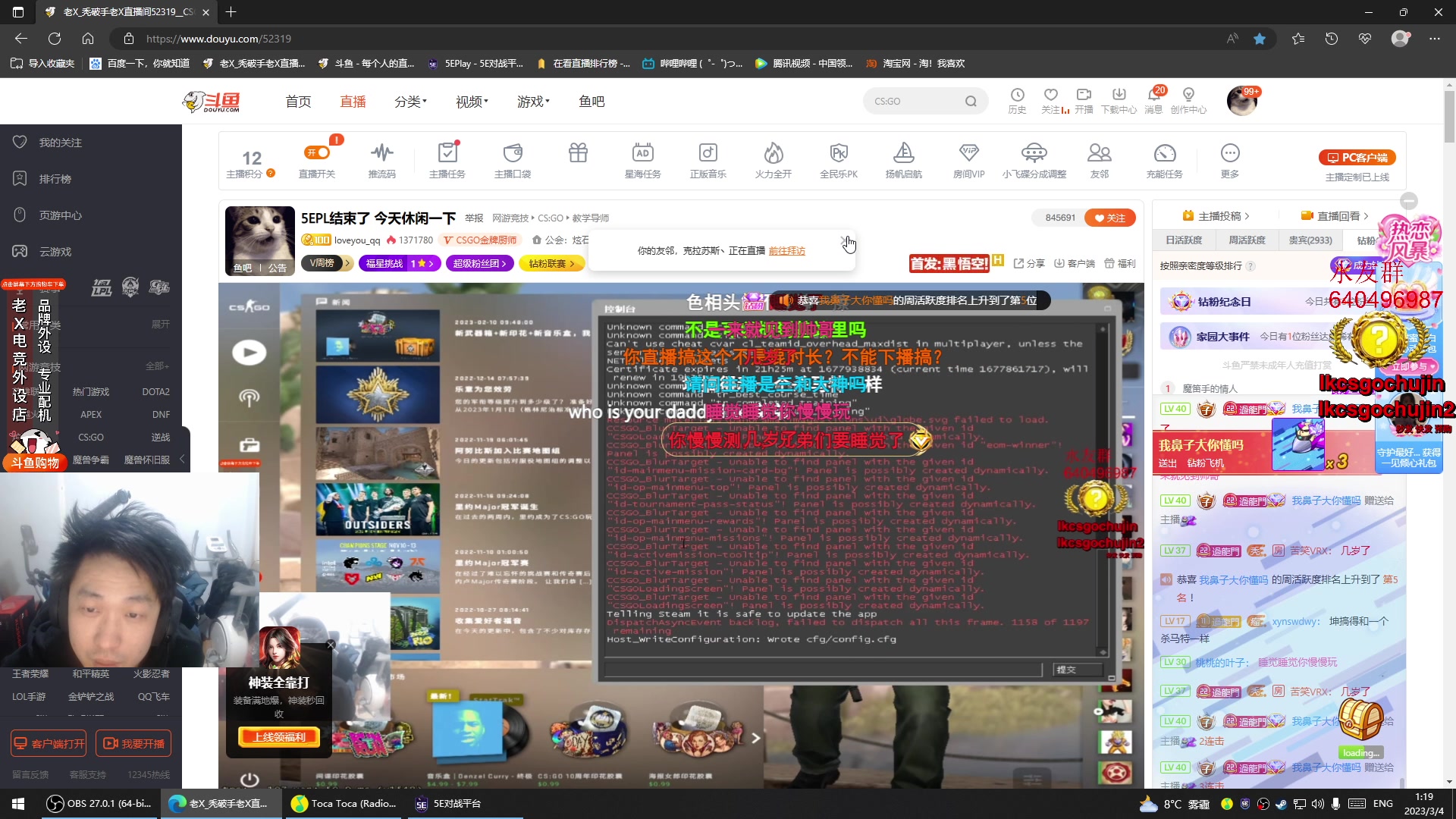Image resolution: width=1456 pixels, height=819 pixels.
Task: Click the search magnifier icon
Action: [971, 101]
